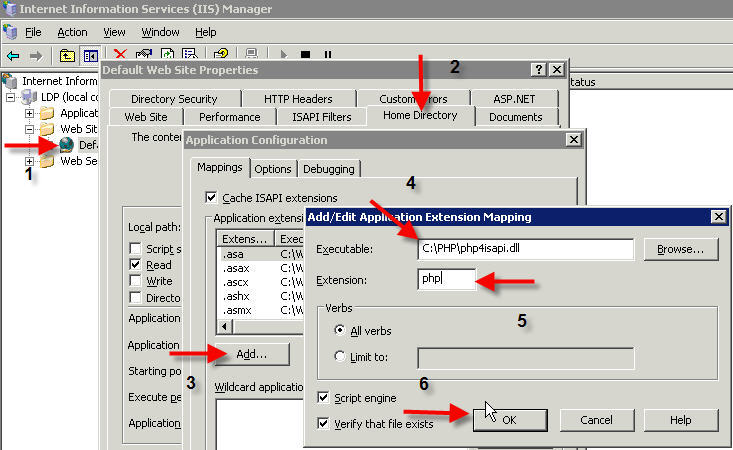This screenshot has width=733, height=450.
Task: Toggle the Write checkbox in Home Directory
Action: click(x=135, y=281)
